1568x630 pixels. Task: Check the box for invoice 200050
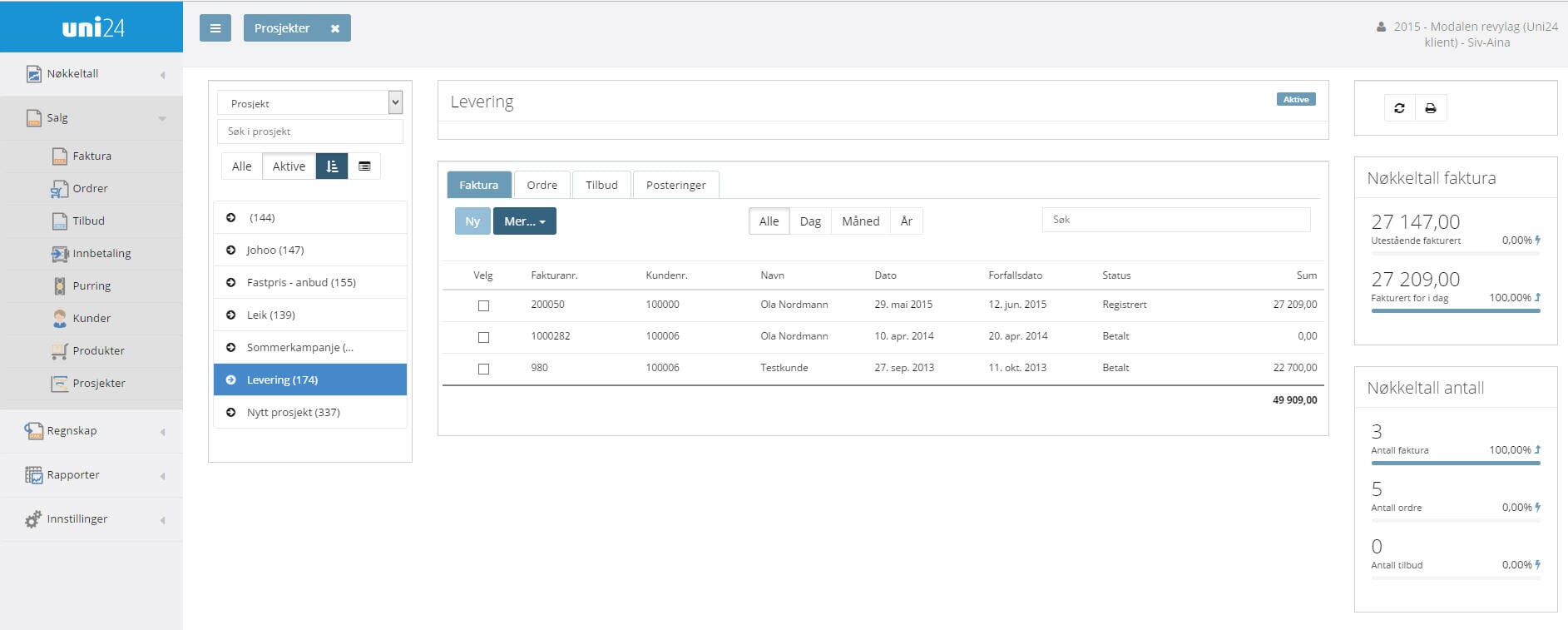tap(483, 305)
